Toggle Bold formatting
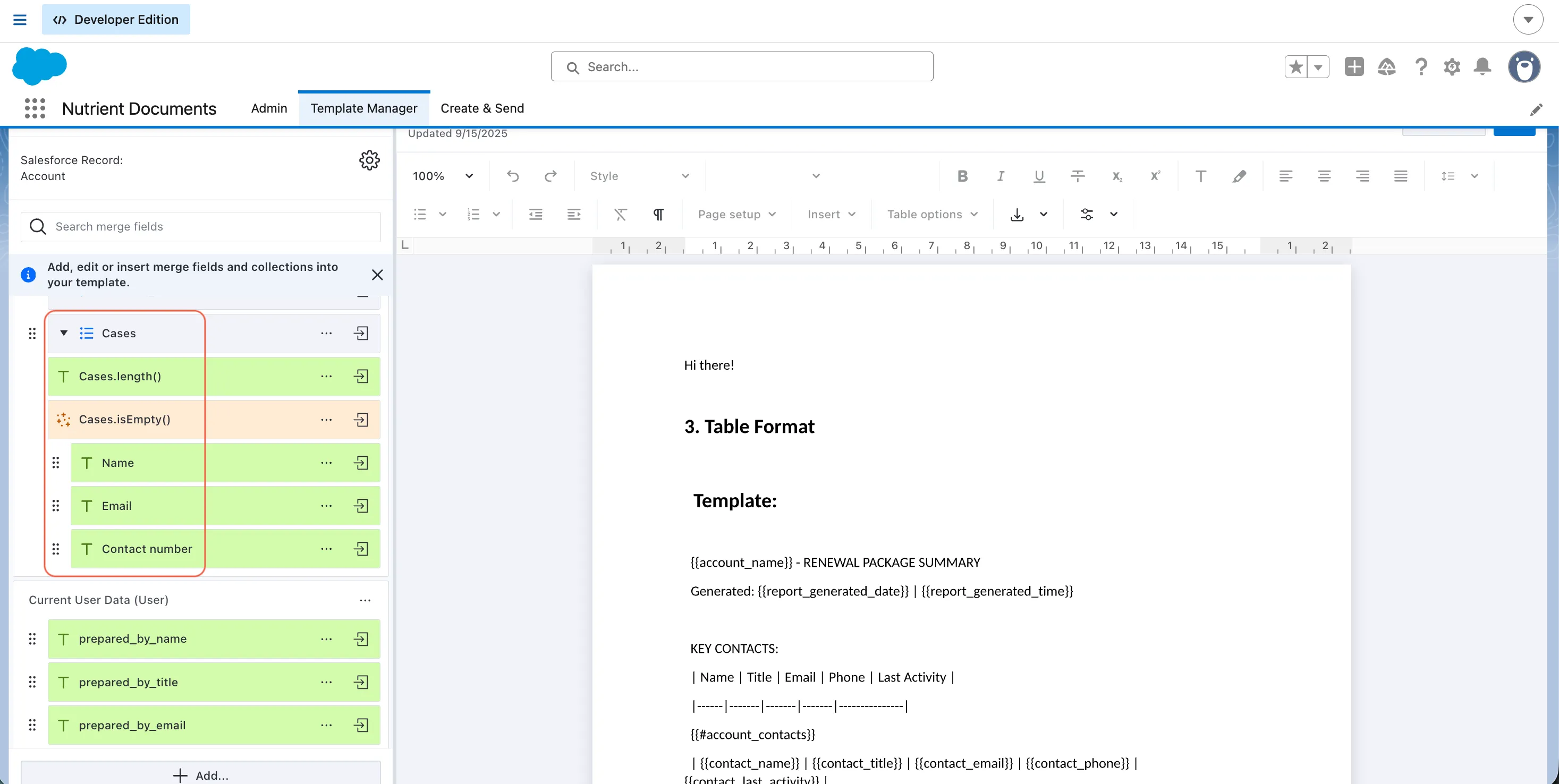Image resolution: width=1559 pixels, height=784 pixels. [x=962, y=176]
